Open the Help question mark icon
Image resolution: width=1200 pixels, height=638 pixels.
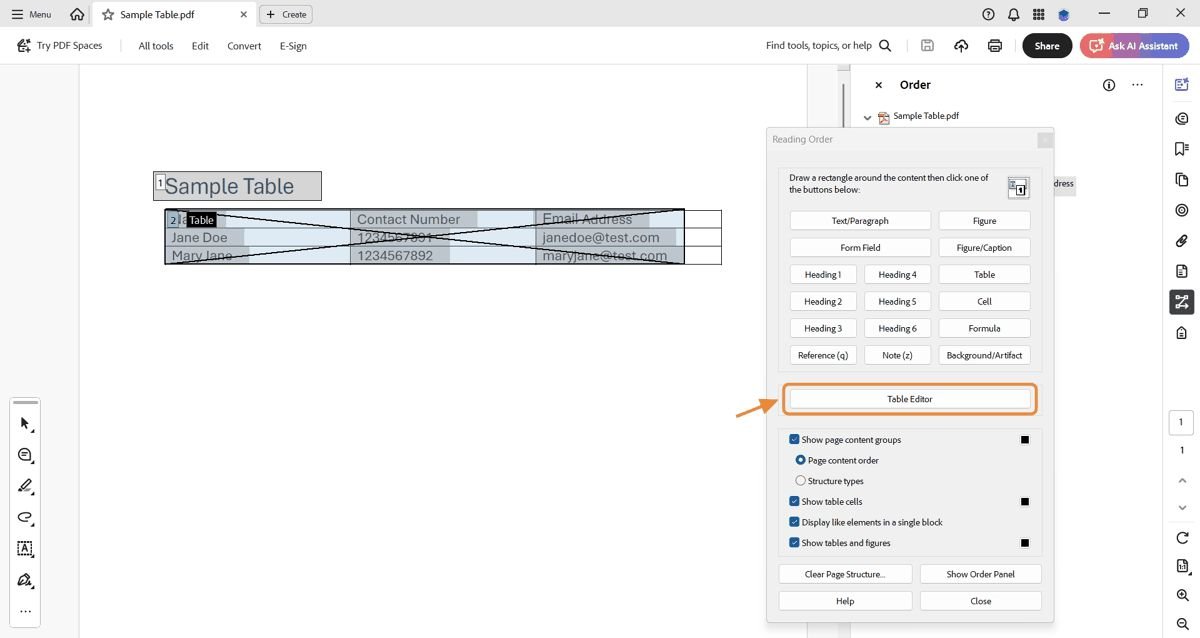(989, 14)
